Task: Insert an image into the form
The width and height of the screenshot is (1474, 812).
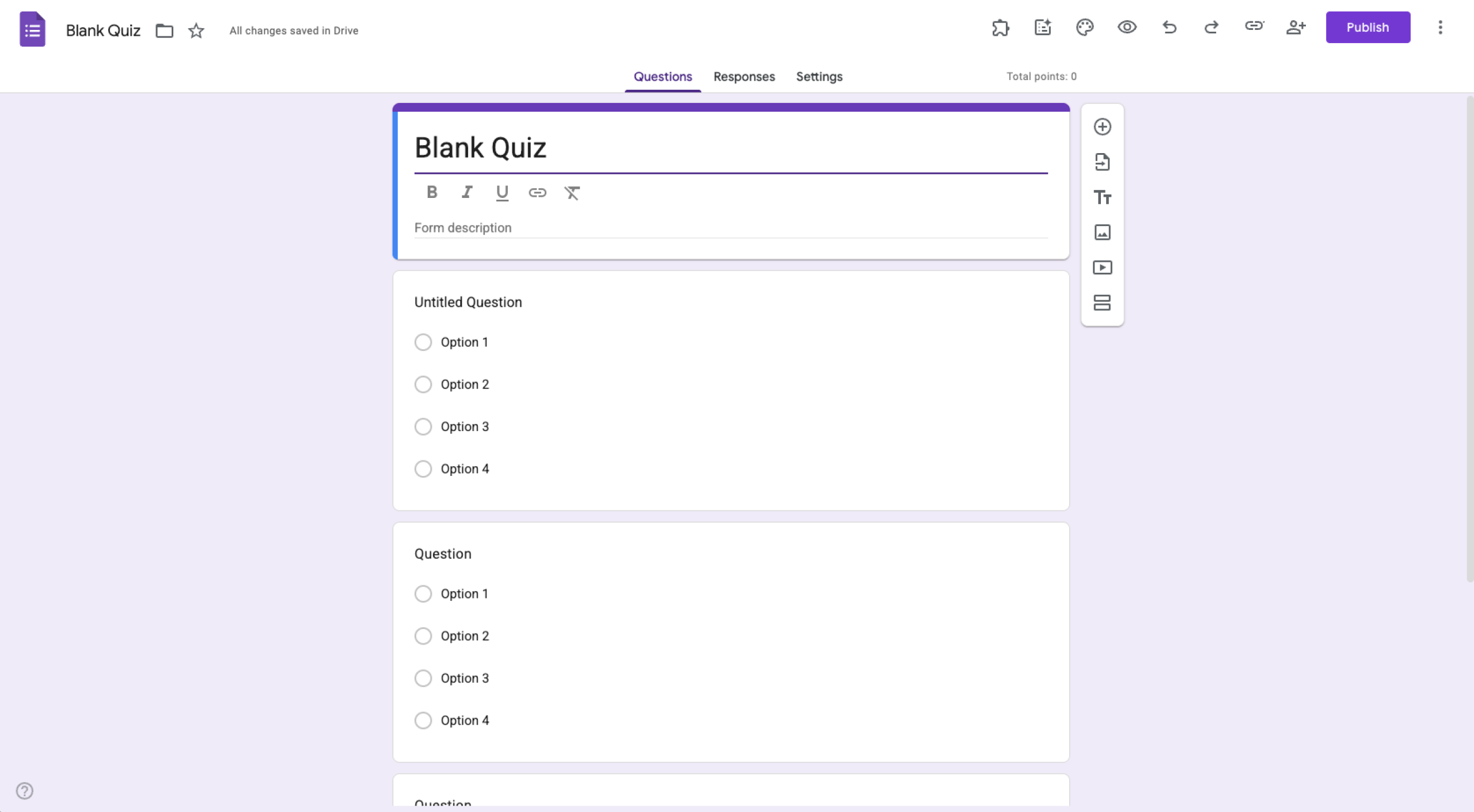Action: click(1101, 232)
